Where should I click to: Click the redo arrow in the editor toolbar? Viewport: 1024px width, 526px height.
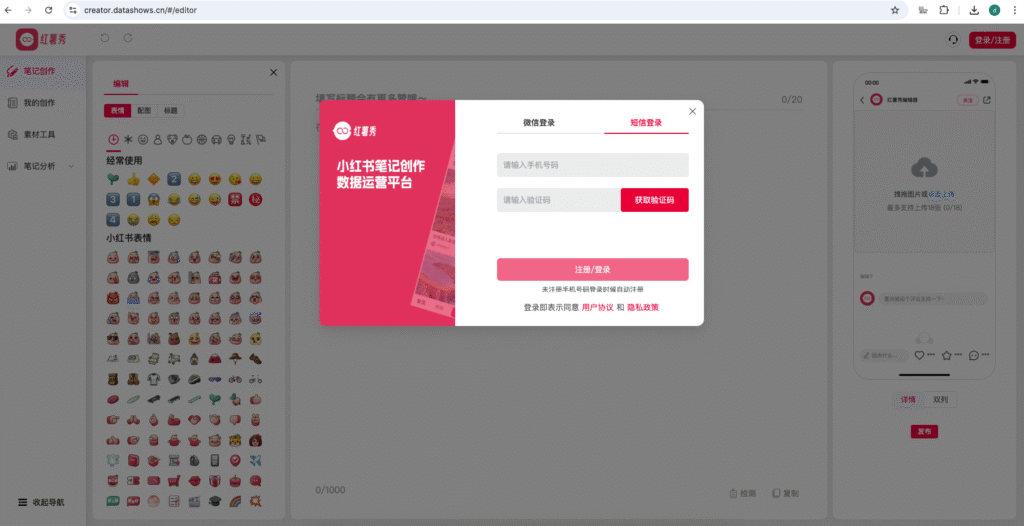coord(128,39)
